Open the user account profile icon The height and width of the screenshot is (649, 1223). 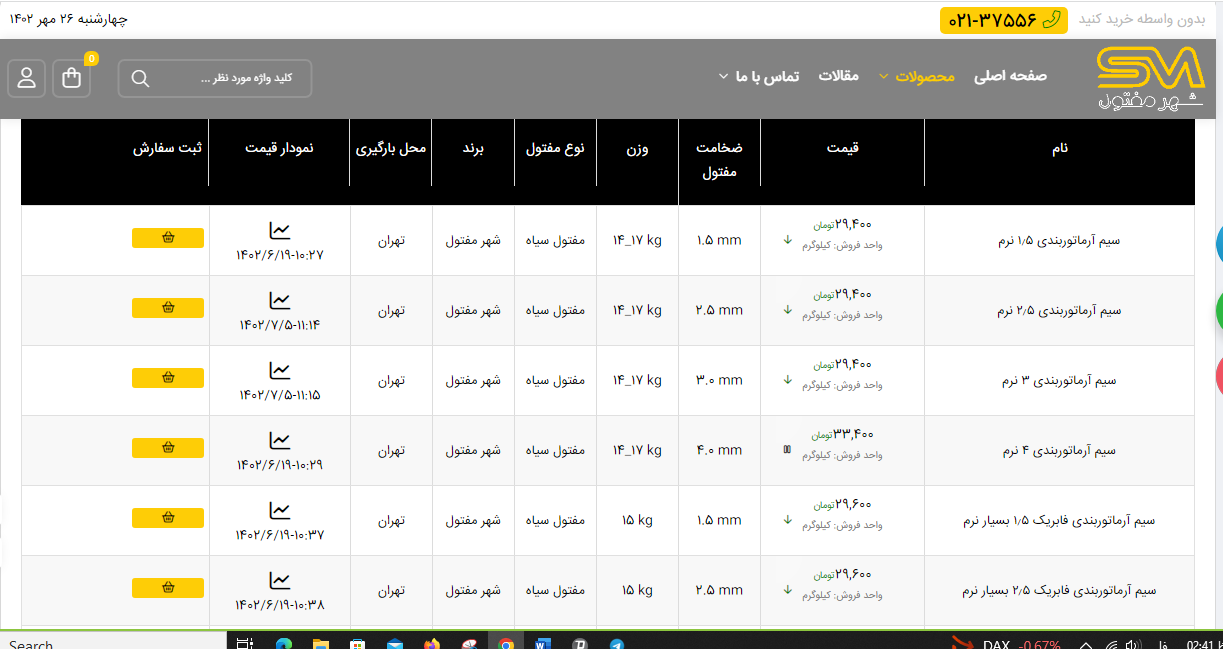[x=27, y=78]
